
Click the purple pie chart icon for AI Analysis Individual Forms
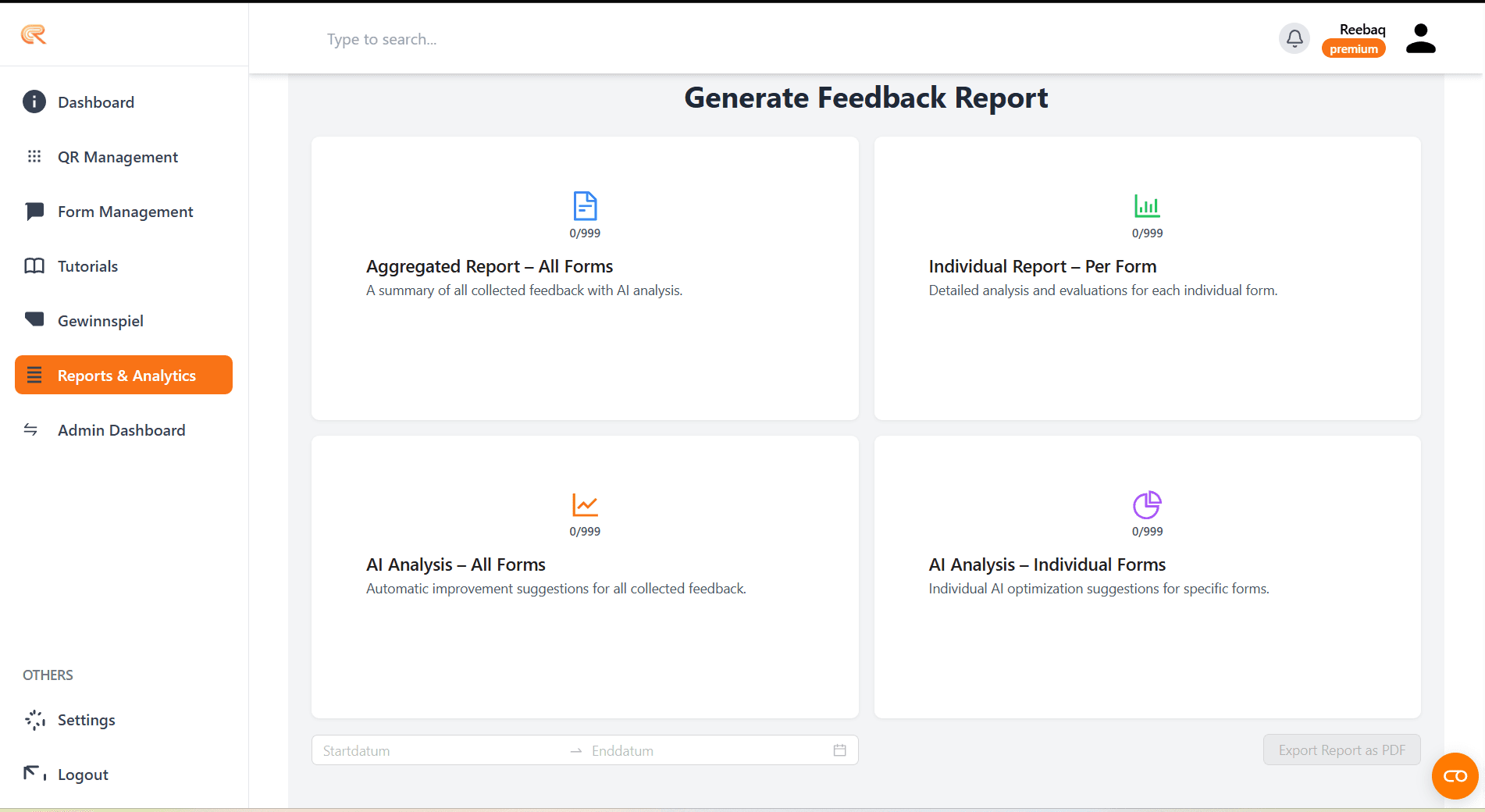[x=1147, y=504]
